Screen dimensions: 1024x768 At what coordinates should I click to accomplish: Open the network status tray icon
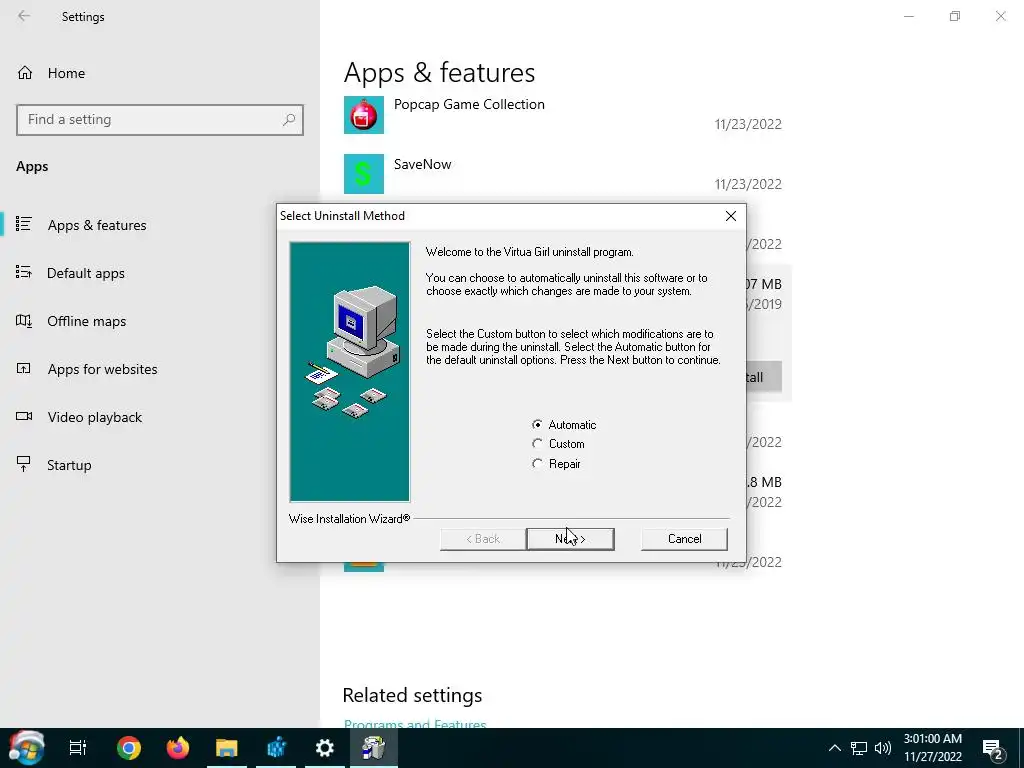(859, 748)
